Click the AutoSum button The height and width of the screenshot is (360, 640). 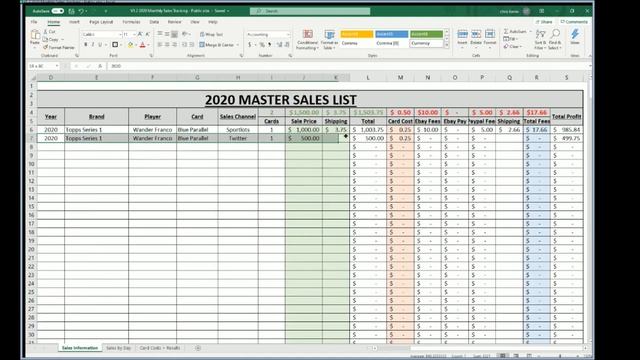click(515, 31)
